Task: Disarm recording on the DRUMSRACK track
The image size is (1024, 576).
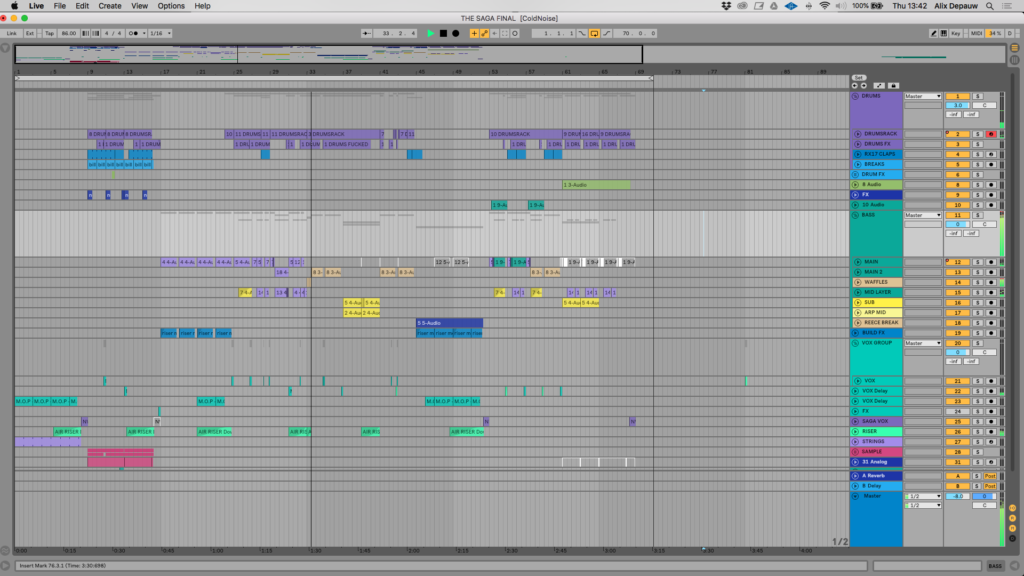Action: tap(990, 134)
